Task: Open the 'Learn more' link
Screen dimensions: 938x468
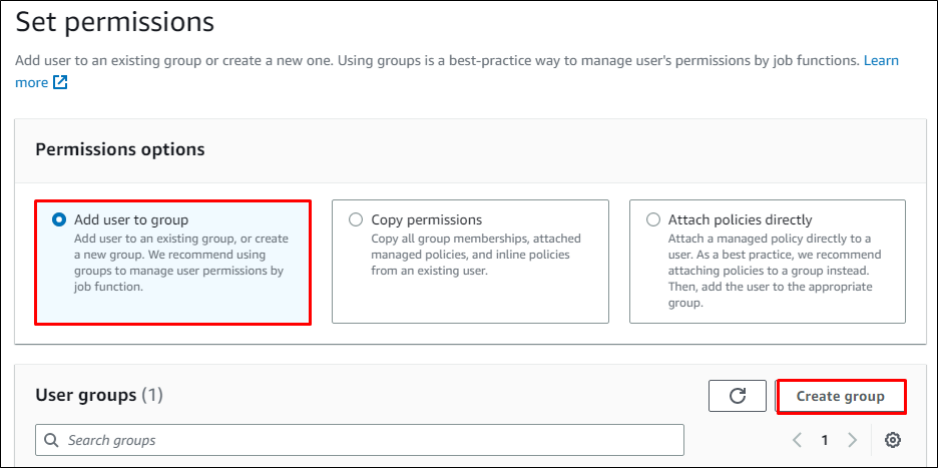Action: click(x=880, y=61)
